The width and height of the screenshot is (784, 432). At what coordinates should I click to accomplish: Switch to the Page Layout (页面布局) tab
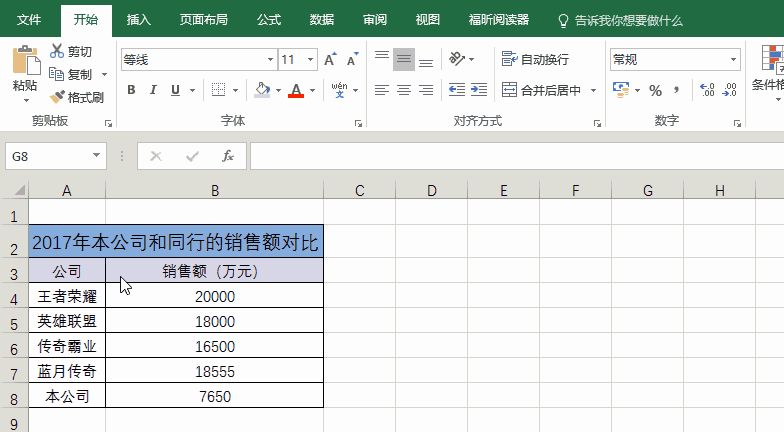(x=204, y=20)
